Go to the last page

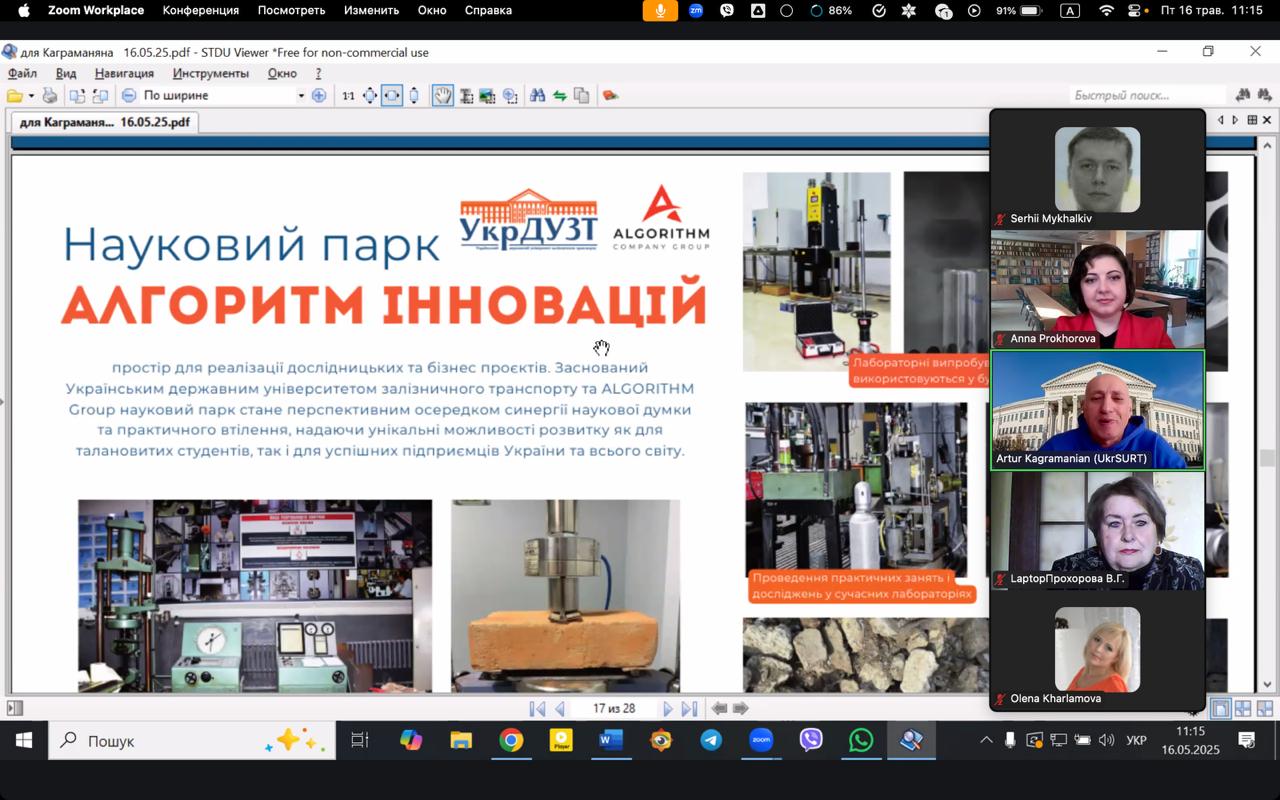coord(689,708)
